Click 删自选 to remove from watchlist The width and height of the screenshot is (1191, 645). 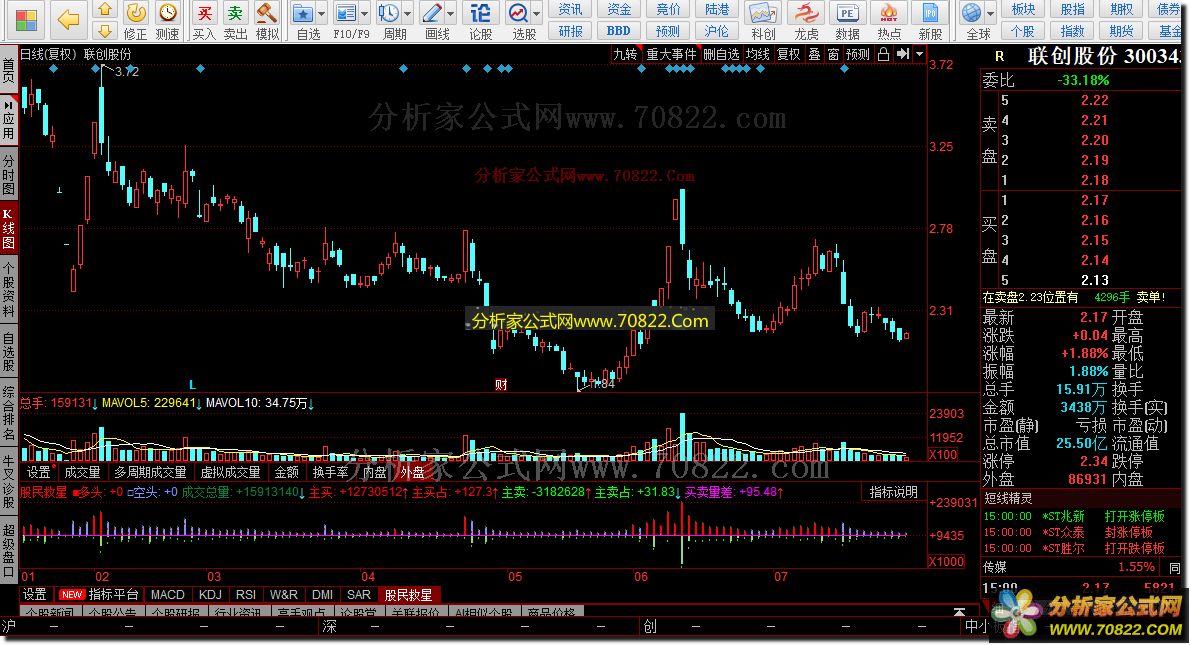[721, 54]
